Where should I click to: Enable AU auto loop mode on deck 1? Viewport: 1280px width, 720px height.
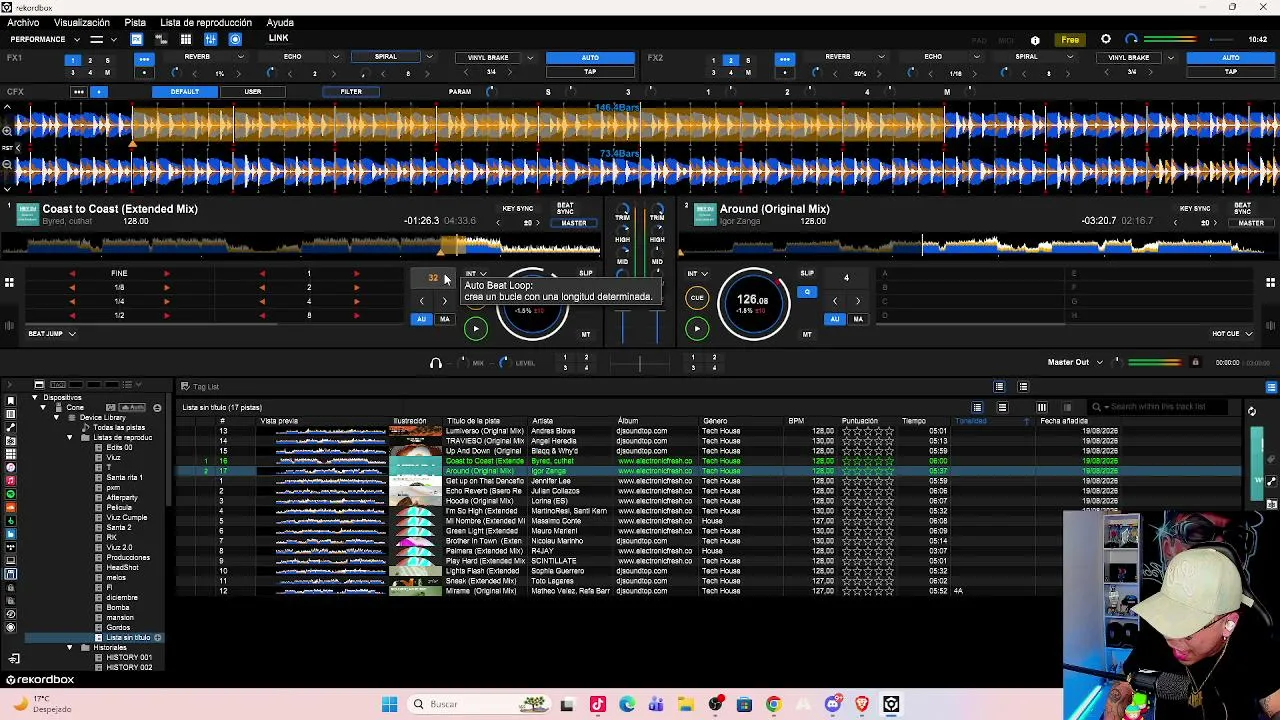coord(421,319)
